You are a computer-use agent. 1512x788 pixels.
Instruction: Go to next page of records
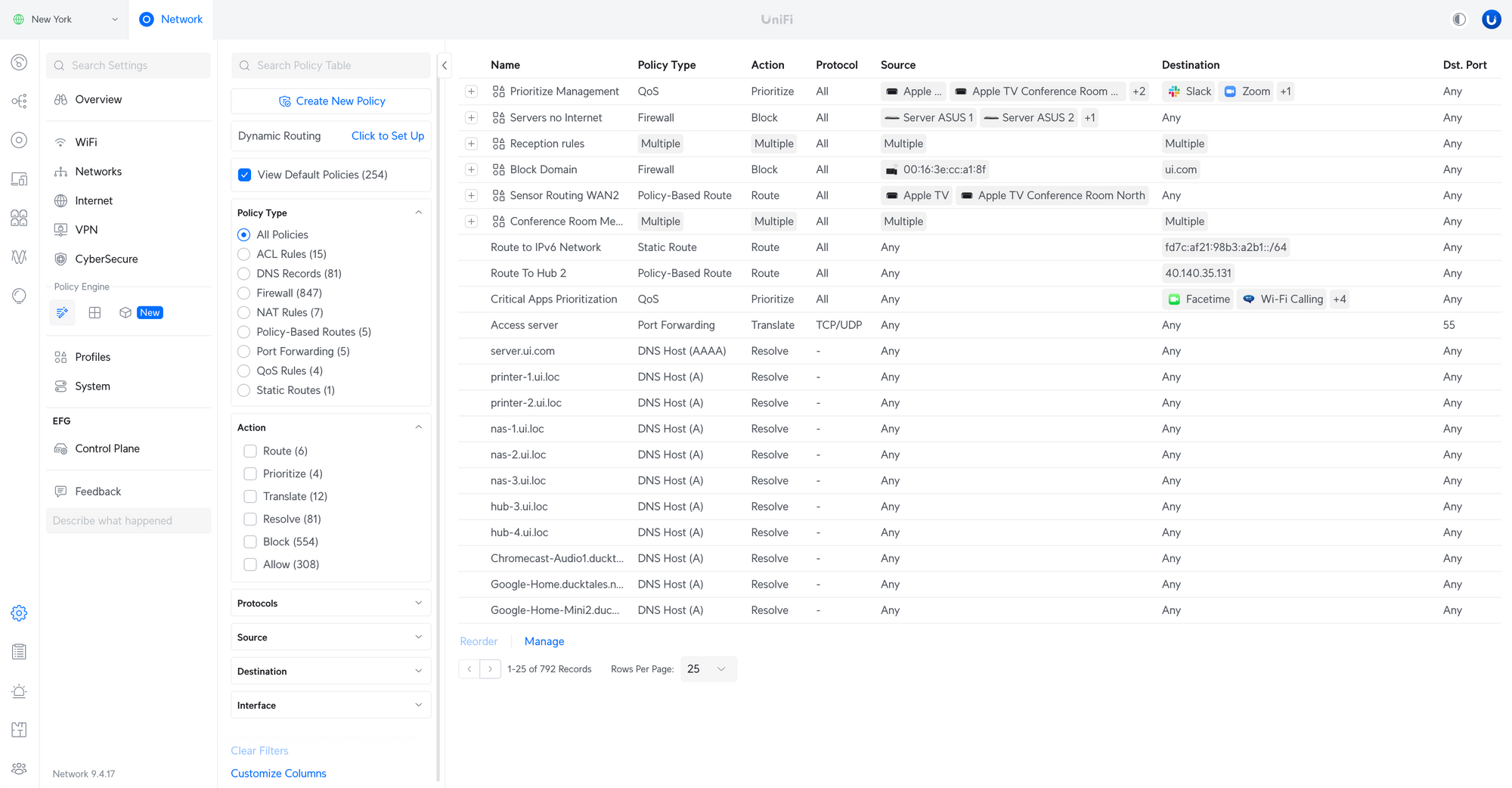490,669
